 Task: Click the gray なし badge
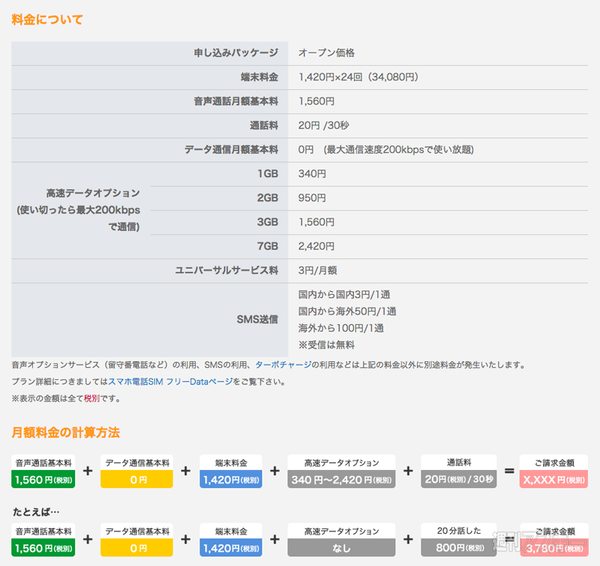[x=341, y=548]
